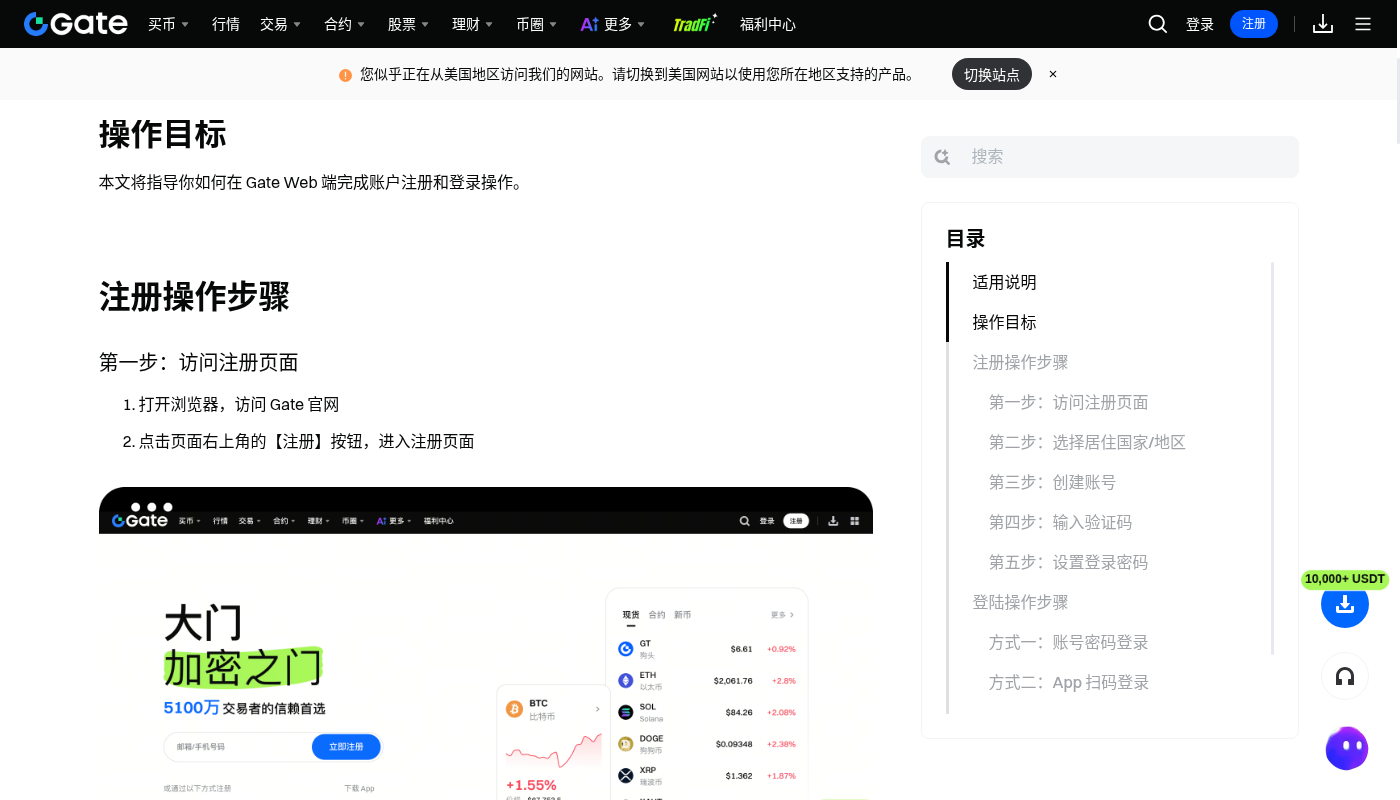Screen dimensions: 1400x800
Task: Open the headset customer support icon
Action: coord(1345,677)
